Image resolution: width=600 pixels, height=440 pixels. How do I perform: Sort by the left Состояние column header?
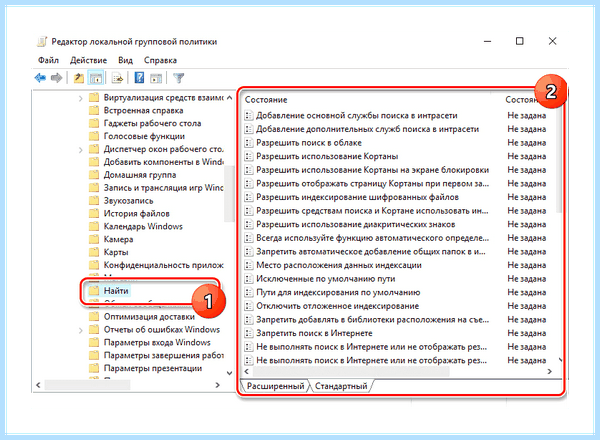266,100
